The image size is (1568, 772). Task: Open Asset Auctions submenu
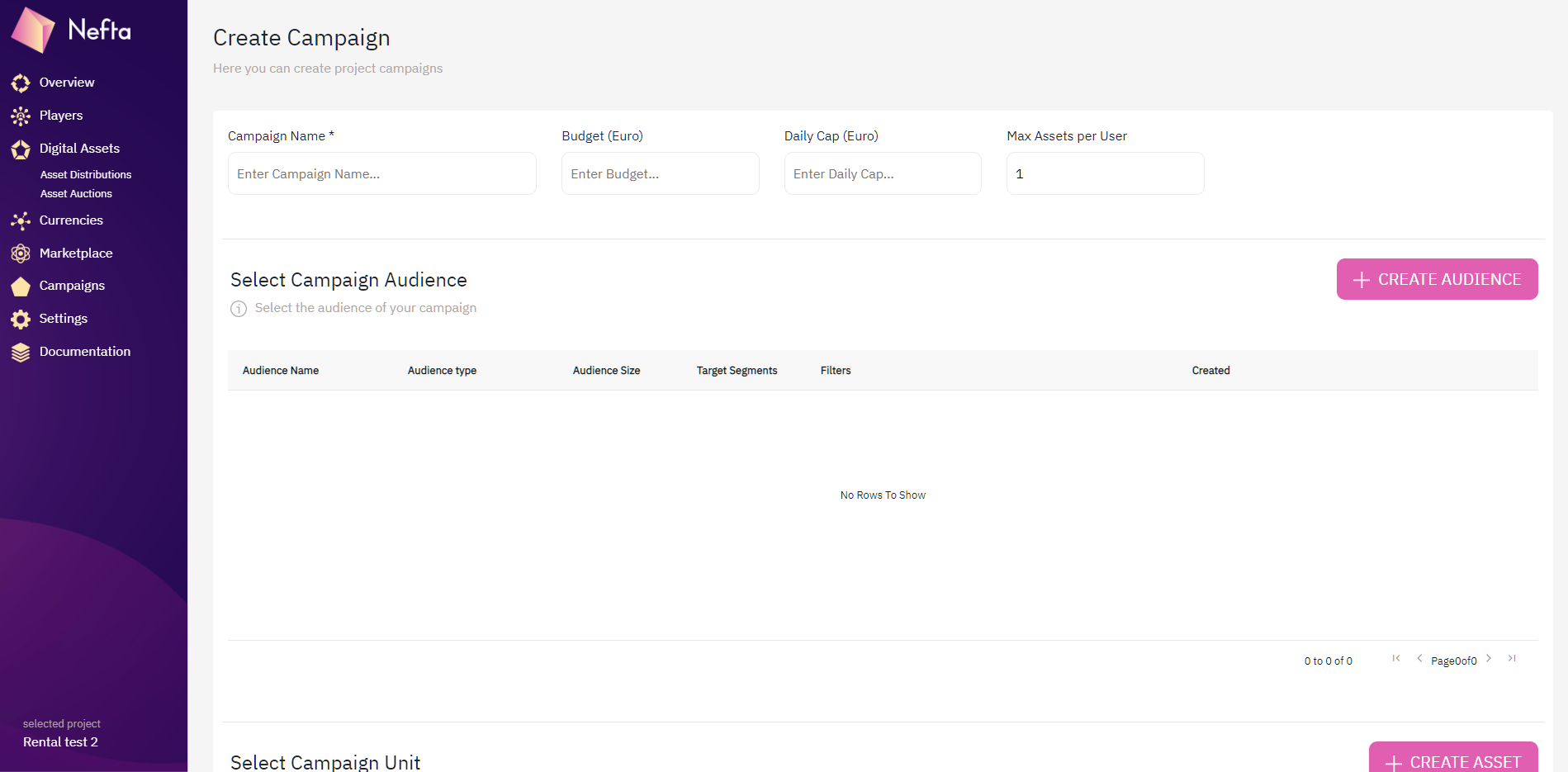76,194
